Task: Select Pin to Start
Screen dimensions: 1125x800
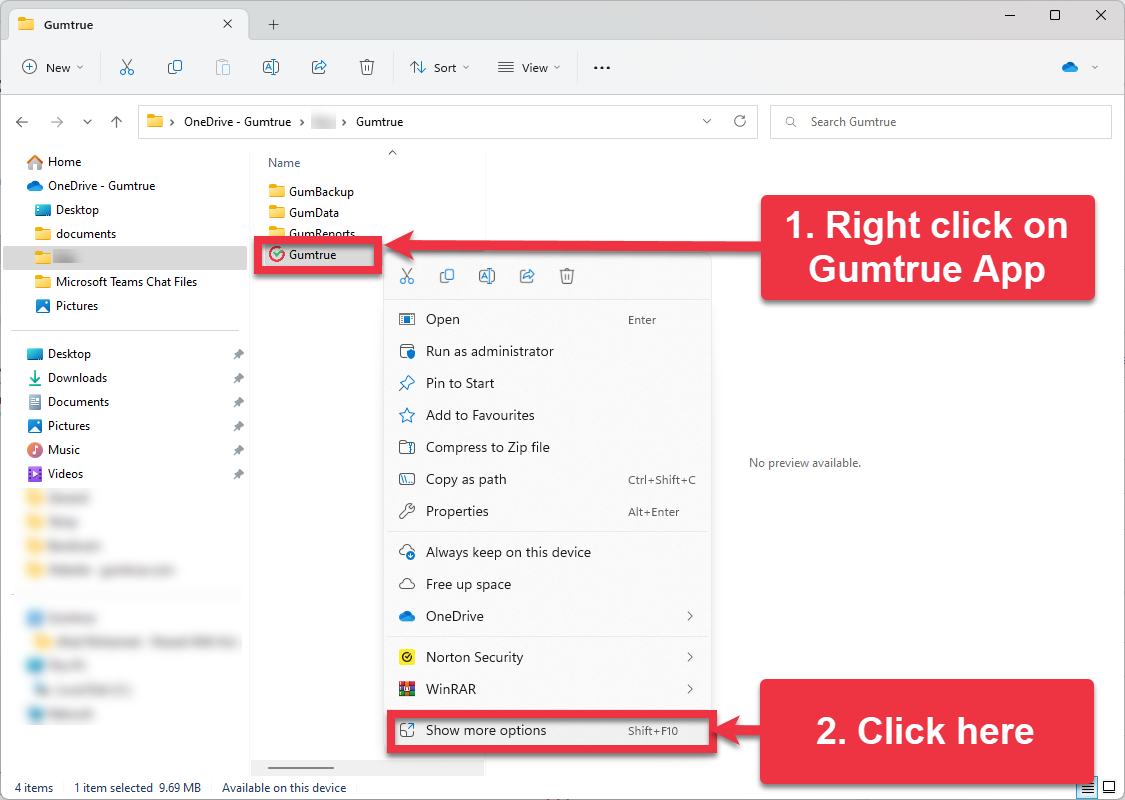Action: click(x=547, y=384)
